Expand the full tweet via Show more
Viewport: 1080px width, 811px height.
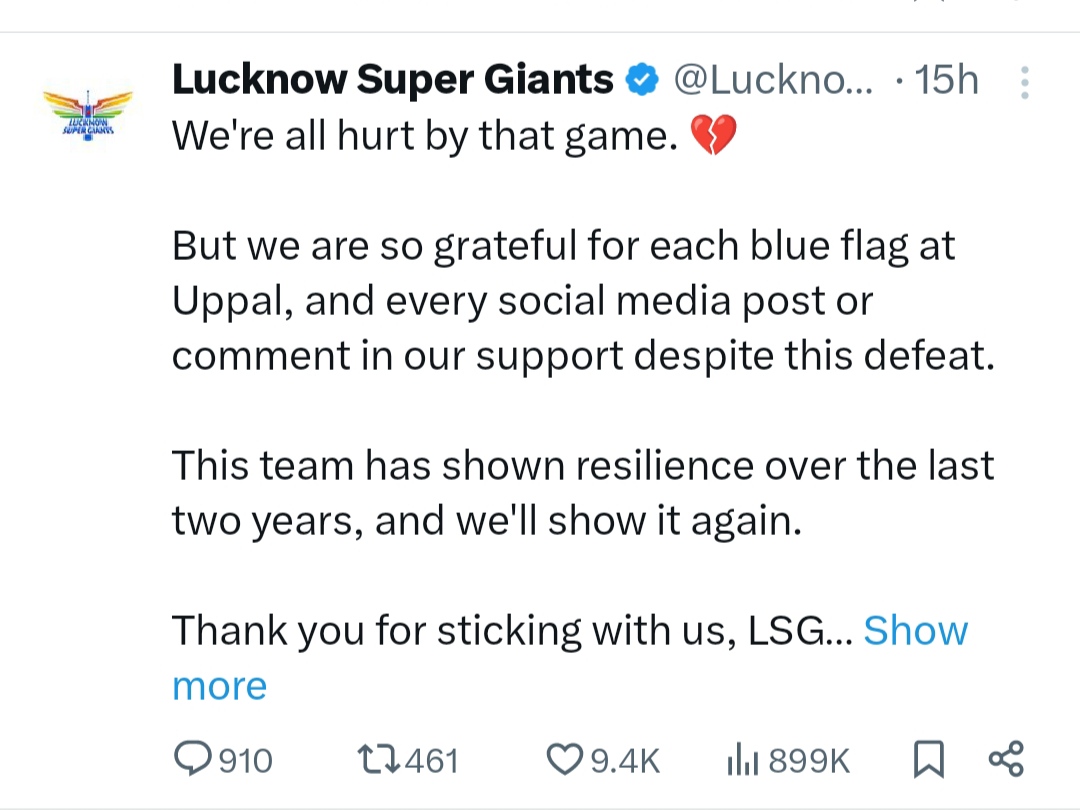(x=916, y=630)
